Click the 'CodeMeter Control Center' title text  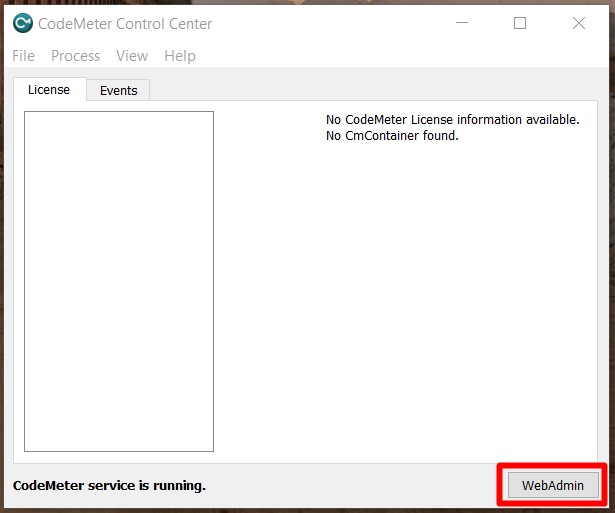click(125, 24)
